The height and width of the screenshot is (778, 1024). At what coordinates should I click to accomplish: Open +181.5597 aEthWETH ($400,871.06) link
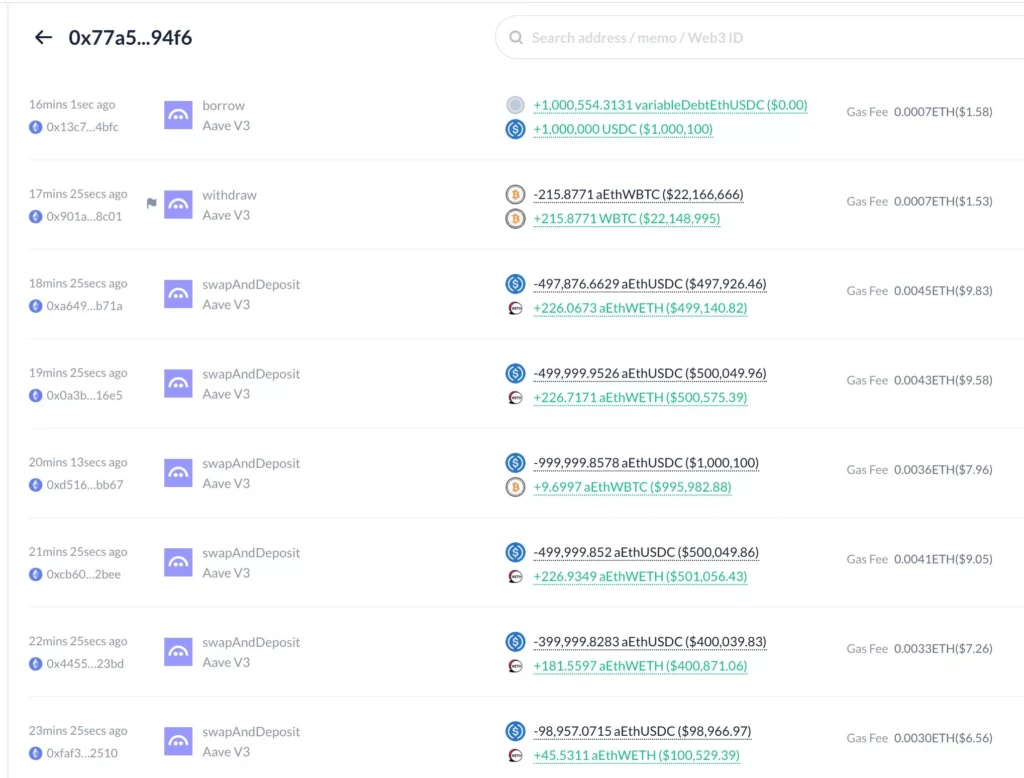pos(640,666)
